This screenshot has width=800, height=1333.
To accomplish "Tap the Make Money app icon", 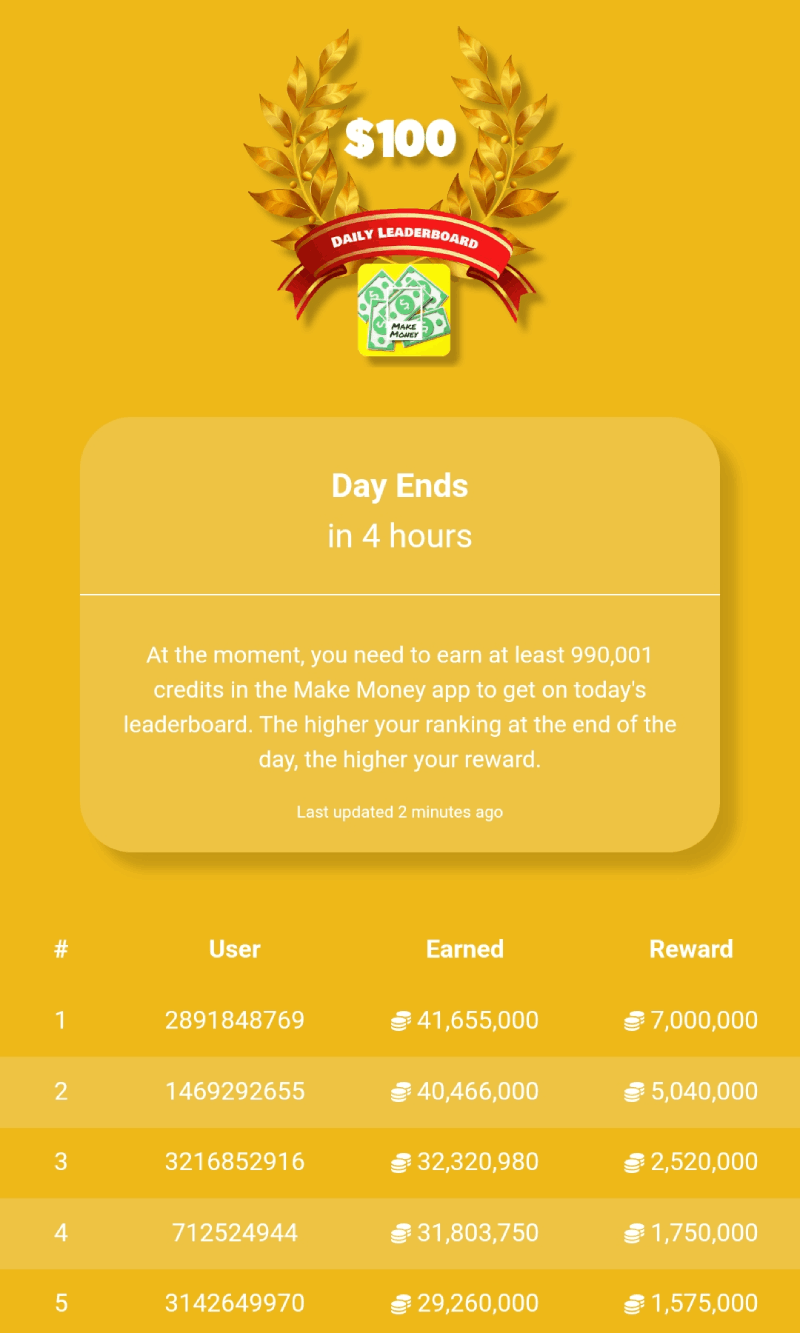I will pos(404,310).
